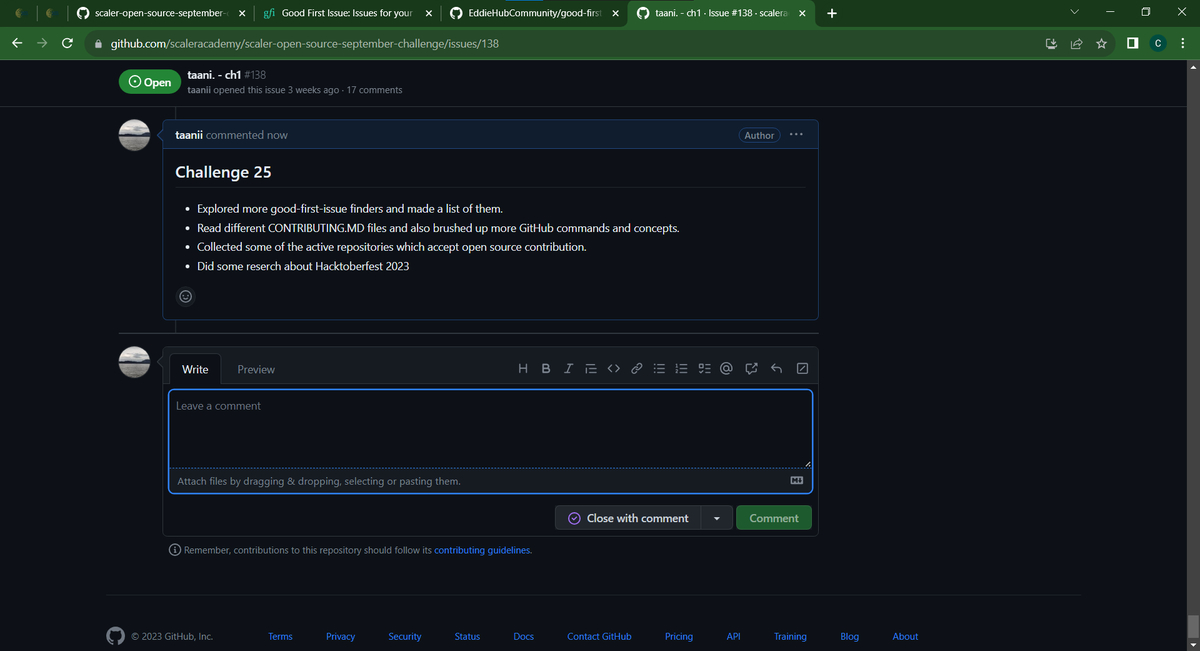Open the Blog footer link
The height and width of the screenshot is (651, 1200).
(x=850, y=636)
